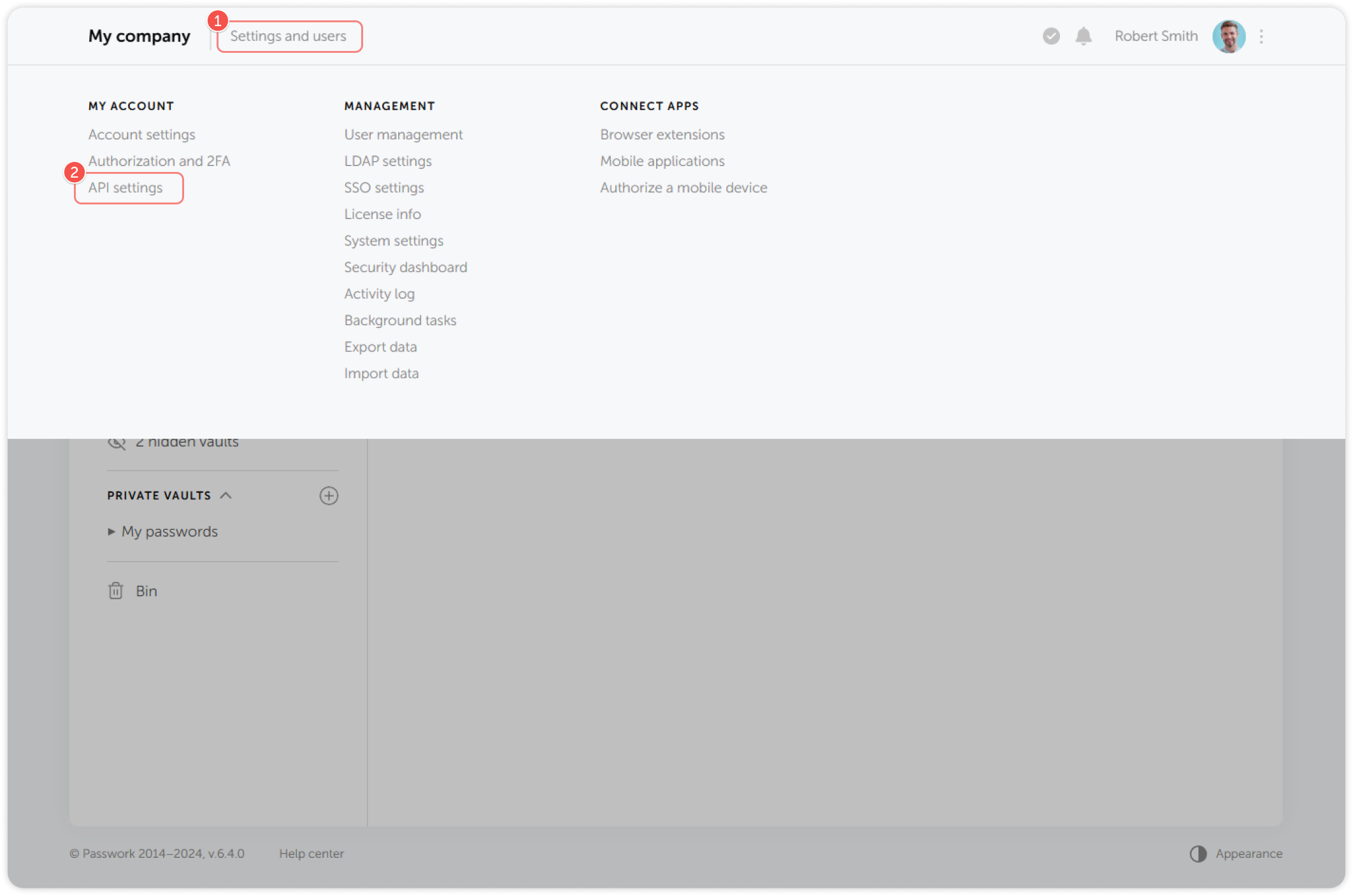The image size is (1353, 896).
Task: Add a new private vault with the plus icon
Action: tap(329, 495)
